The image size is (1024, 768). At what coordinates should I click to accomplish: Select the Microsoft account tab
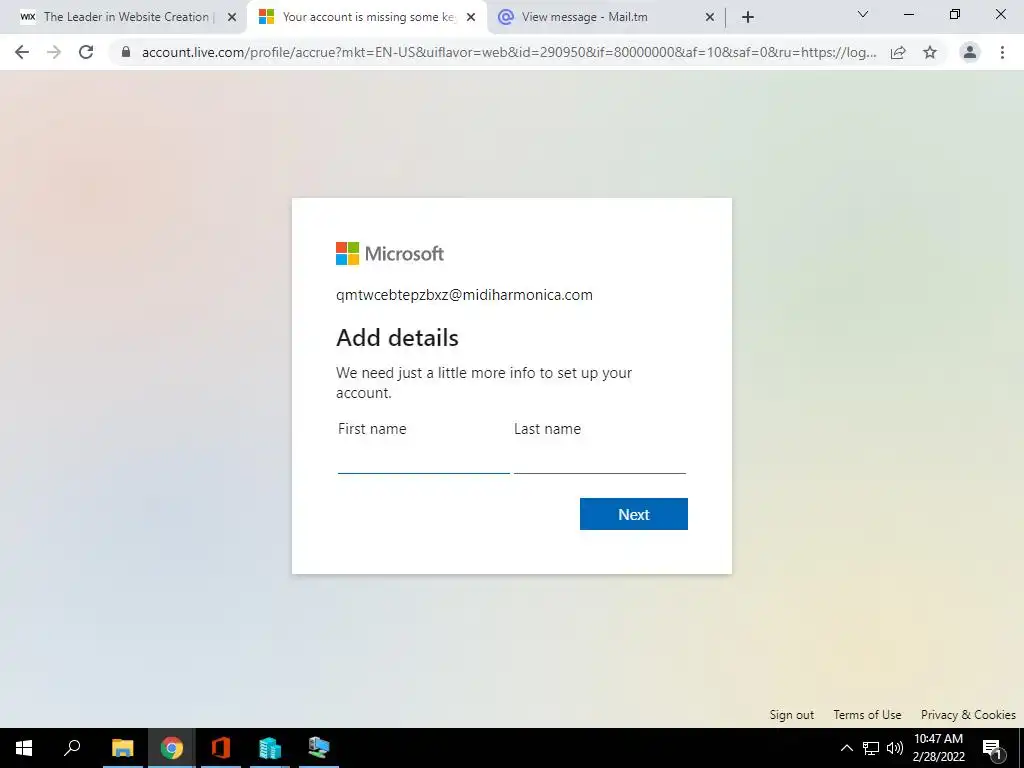(x=368, y=17)
